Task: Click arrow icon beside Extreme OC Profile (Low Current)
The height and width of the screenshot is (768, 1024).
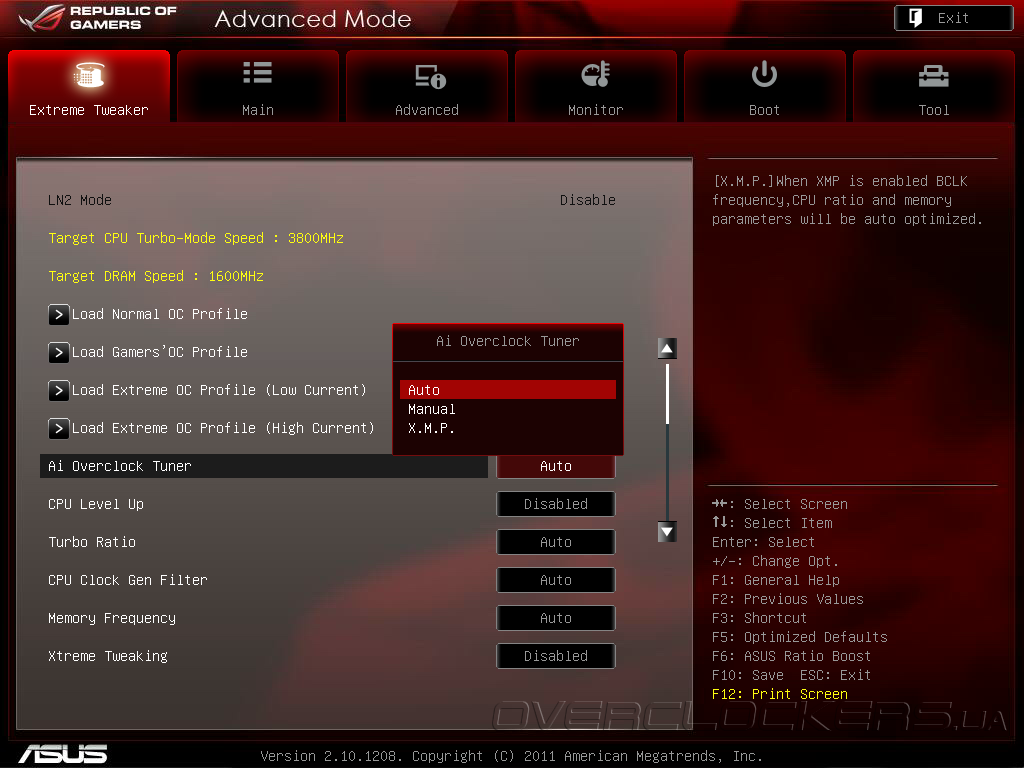Action: [x=59, y=391]
